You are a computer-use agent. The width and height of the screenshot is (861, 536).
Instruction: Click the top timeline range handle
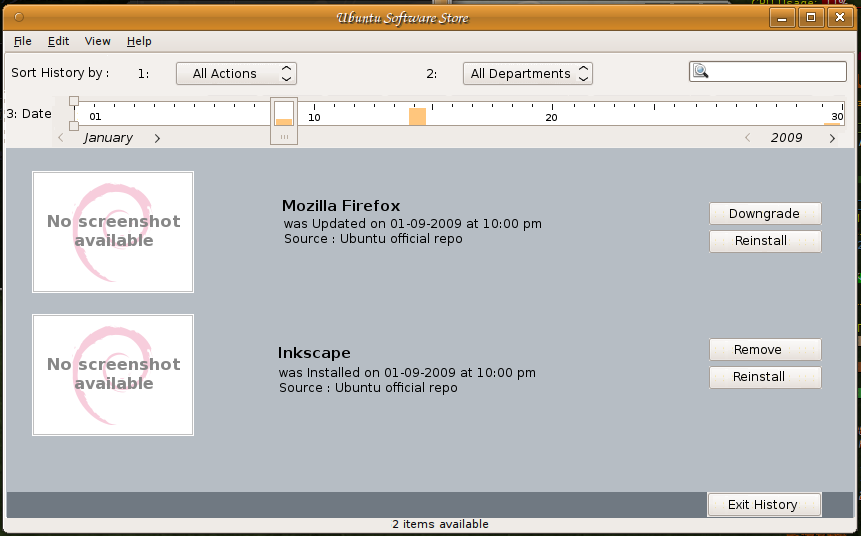pos(74,101)
